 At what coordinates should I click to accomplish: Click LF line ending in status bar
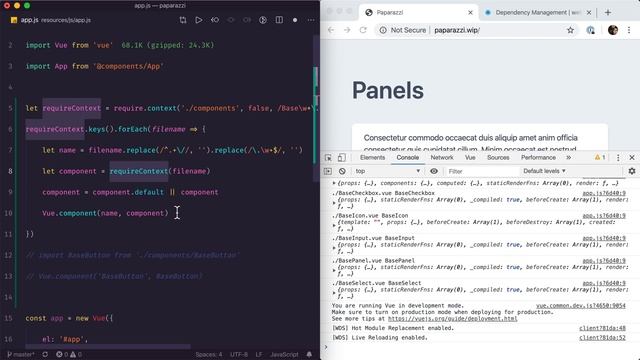259,354
